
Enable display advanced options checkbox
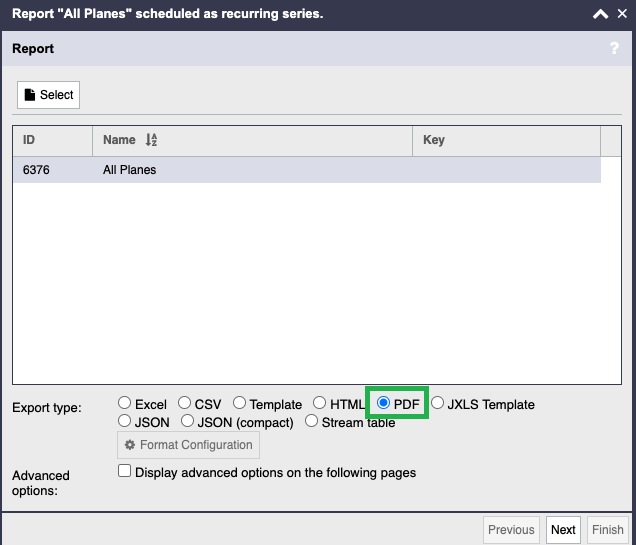coord(124,471)
